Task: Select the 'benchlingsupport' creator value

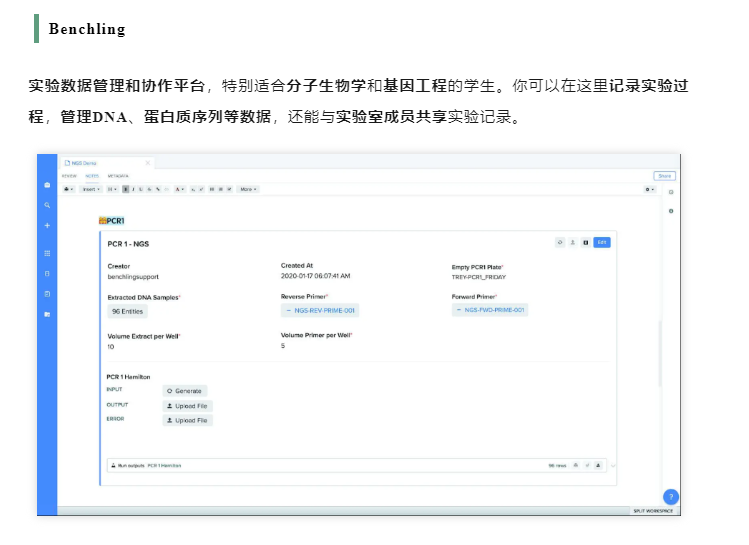Action: 133,277
